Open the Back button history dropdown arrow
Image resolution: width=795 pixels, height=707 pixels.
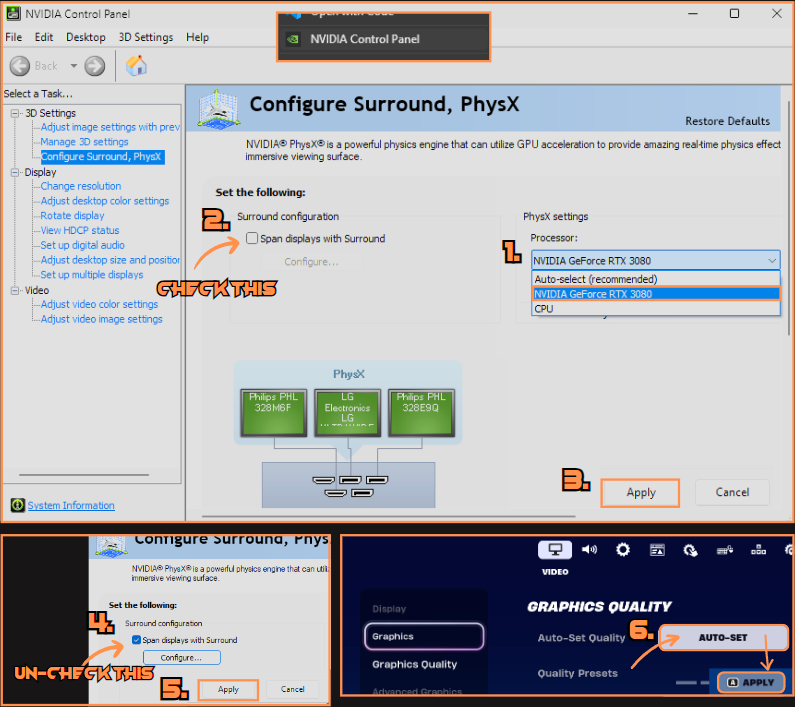74,66
